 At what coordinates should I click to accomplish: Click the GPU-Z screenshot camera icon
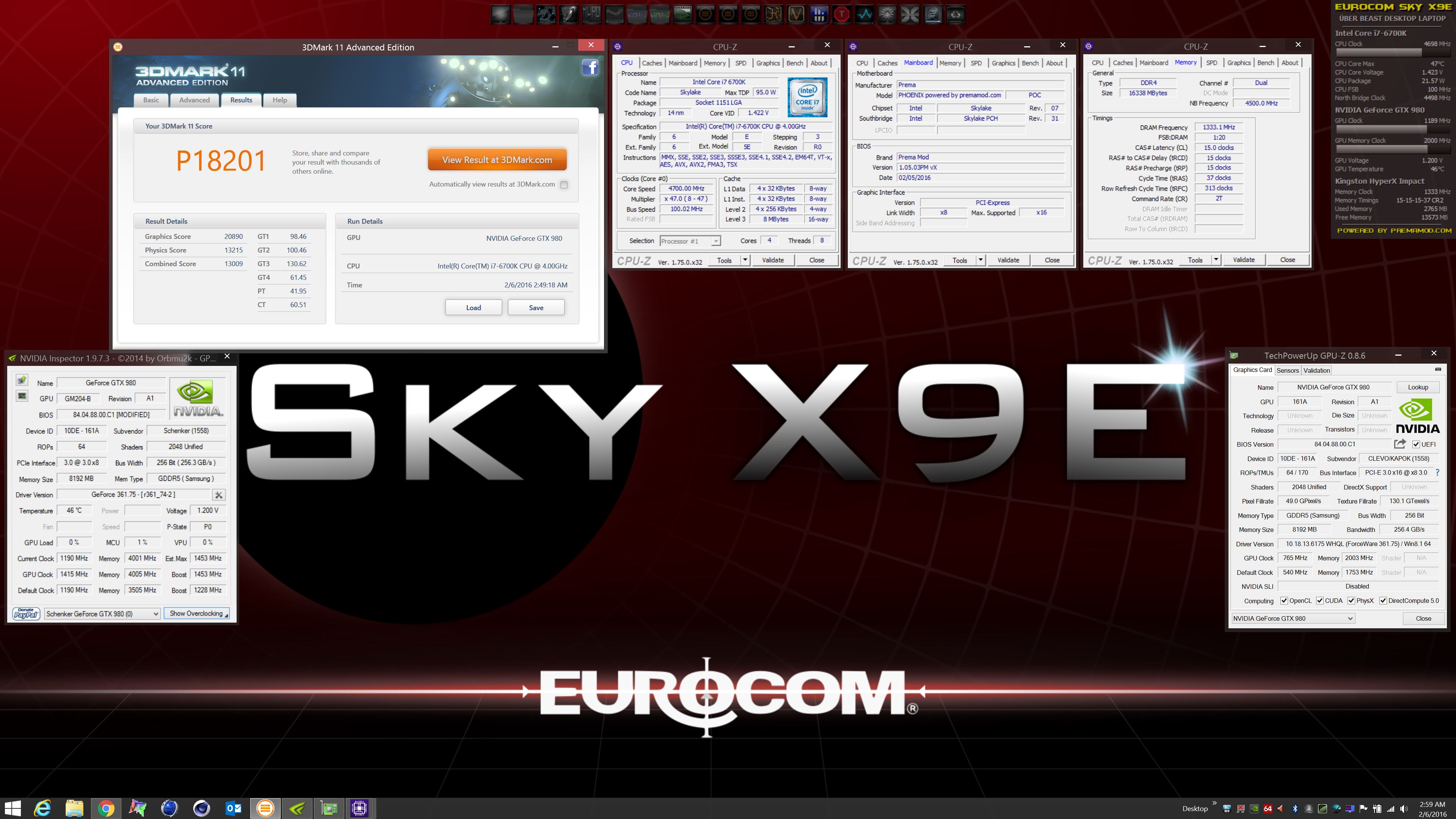tap(1438, 370)
